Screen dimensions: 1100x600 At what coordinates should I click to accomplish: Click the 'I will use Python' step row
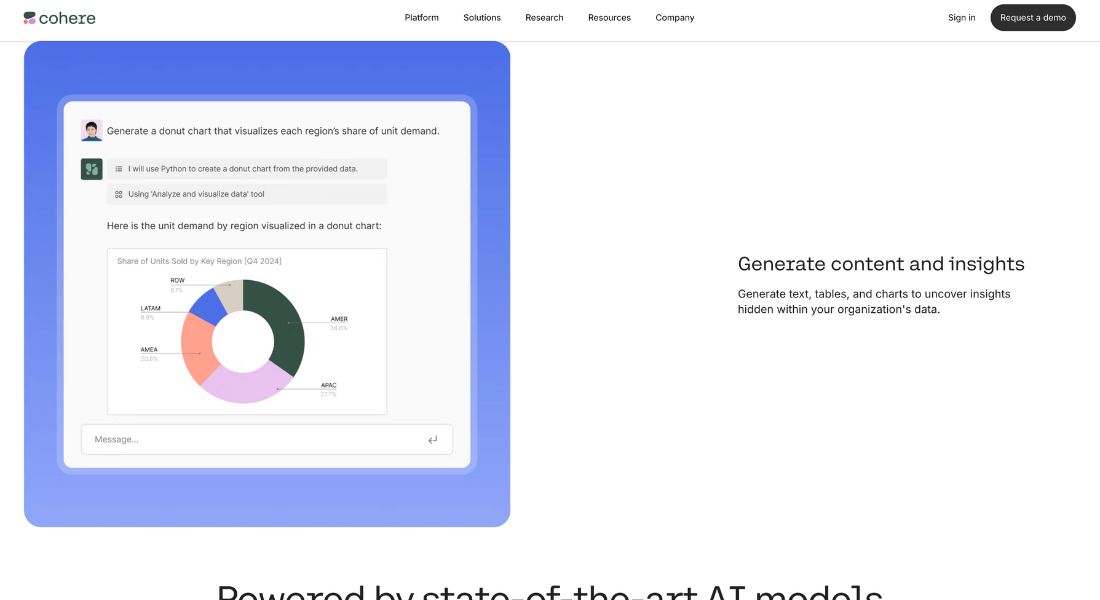pyautogui.click(x=246, y=169)
